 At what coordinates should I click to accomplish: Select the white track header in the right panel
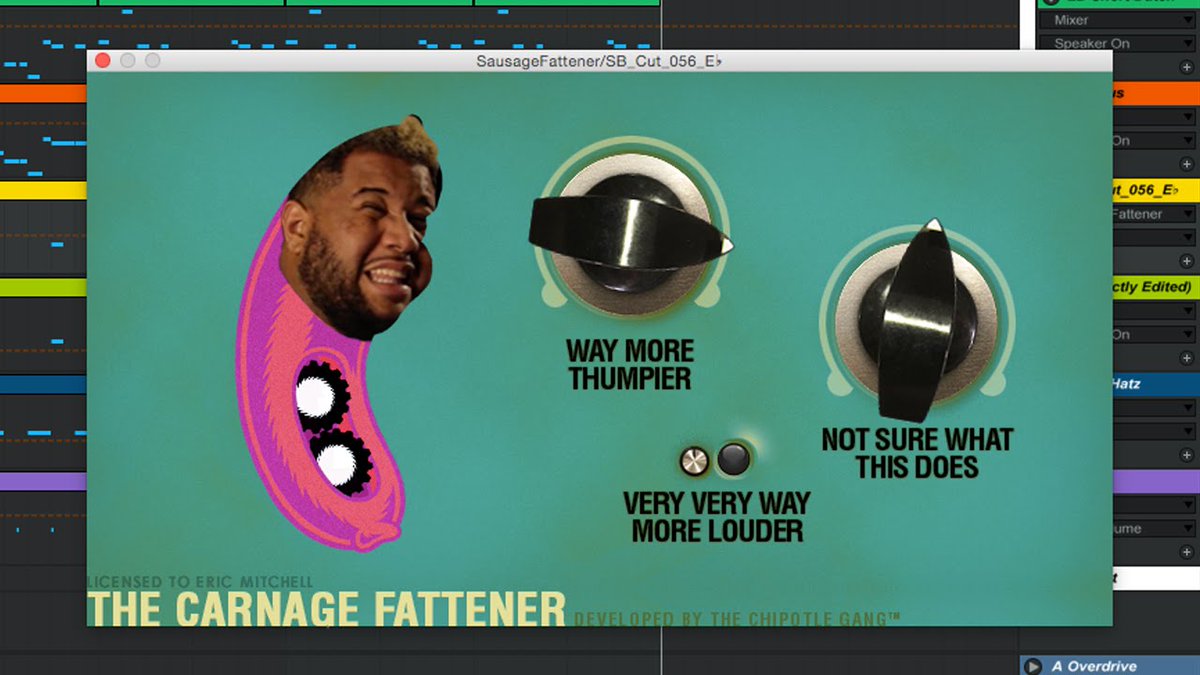coord(1156,578)
